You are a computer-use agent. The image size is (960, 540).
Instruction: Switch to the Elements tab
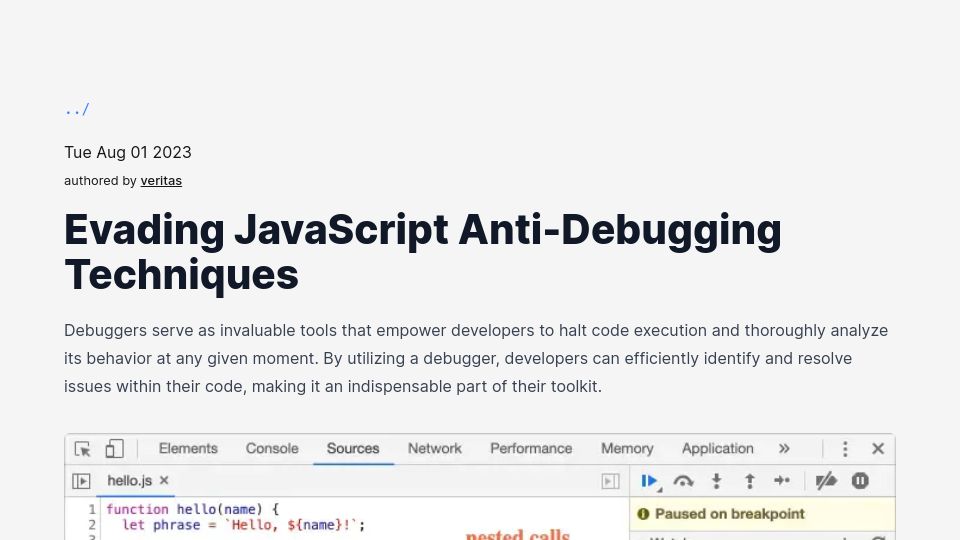pos(188,449)
